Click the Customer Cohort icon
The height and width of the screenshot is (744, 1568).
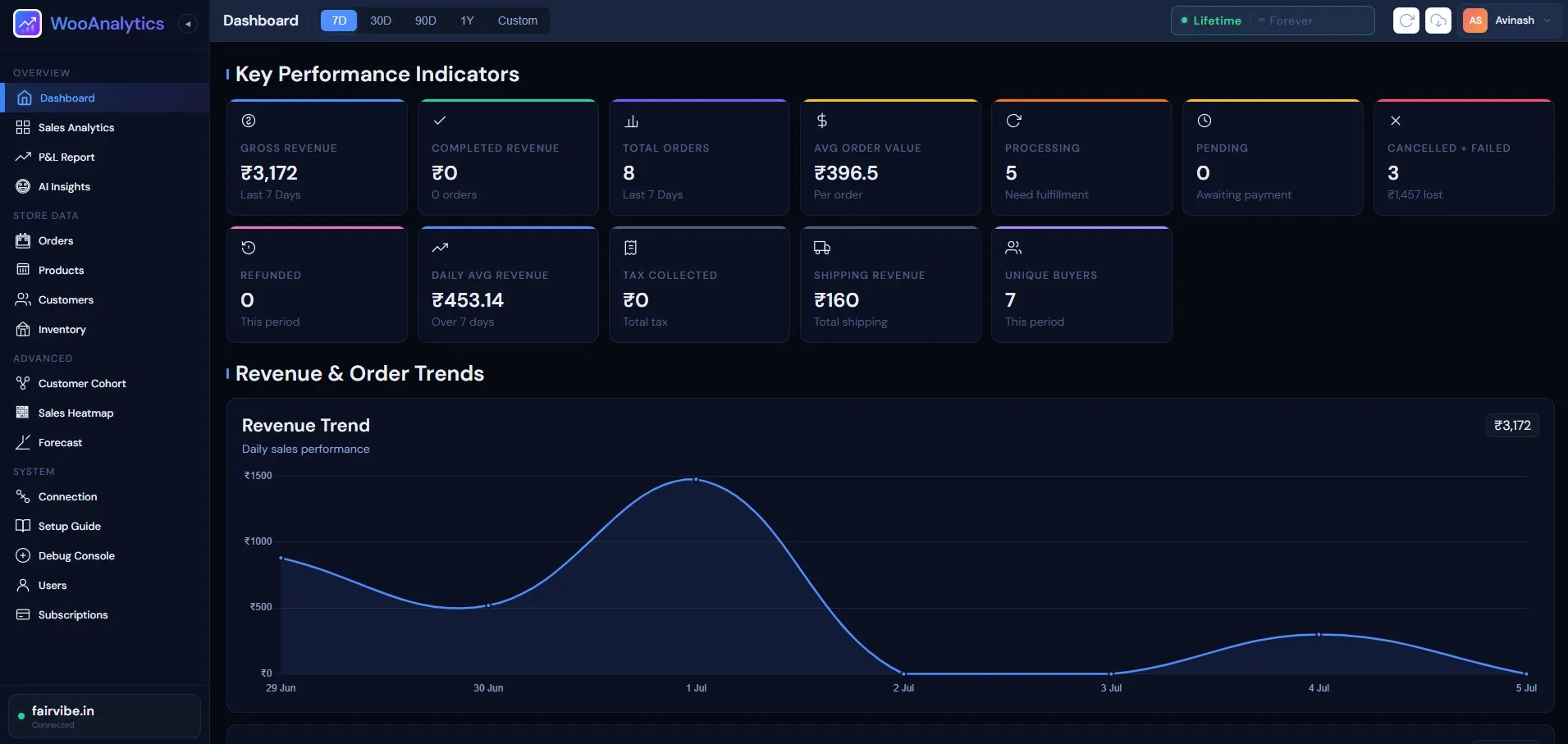(23, 383)
